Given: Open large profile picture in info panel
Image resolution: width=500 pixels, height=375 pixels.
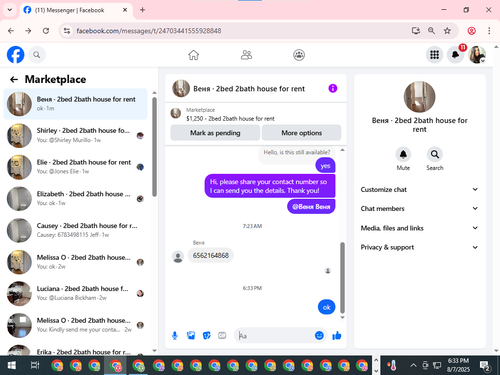Looking at the screenshot, I should click(x=419, y=97).
